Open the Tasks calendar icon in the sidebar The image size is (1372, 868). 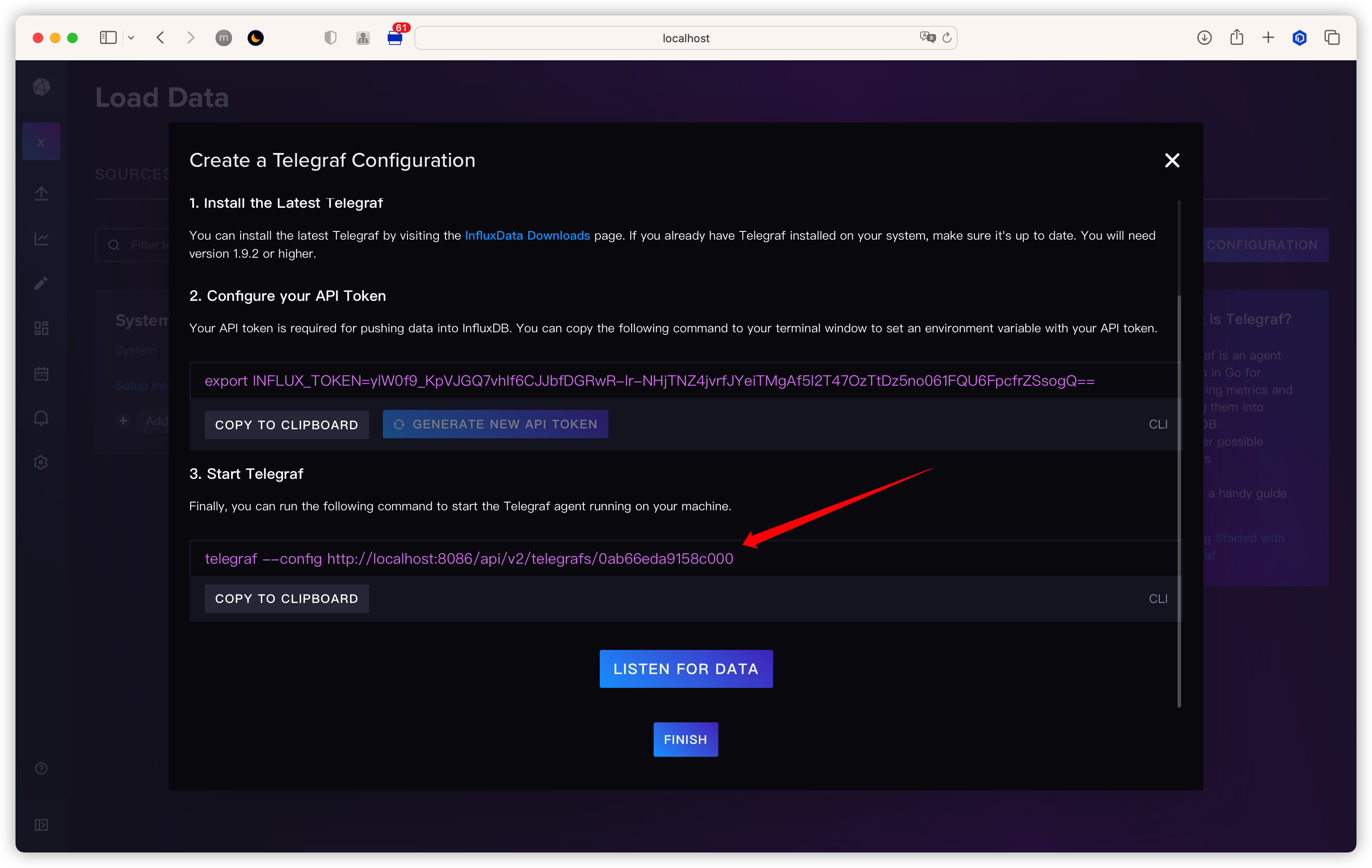pos(41,373)
